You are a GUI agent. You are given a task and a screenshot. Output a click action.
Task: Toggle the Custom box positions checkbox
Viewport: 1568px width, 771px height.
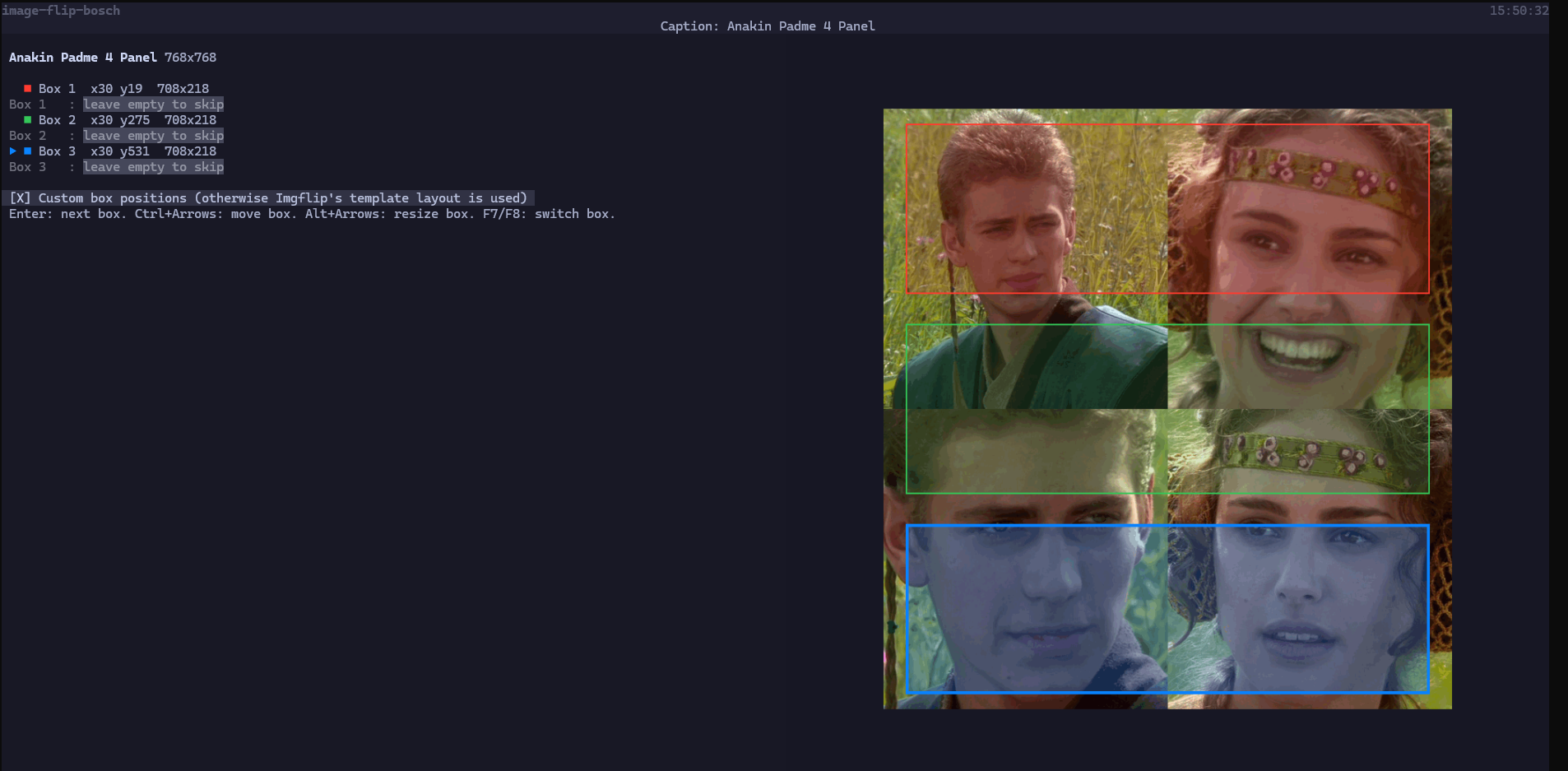coord(20,198)
